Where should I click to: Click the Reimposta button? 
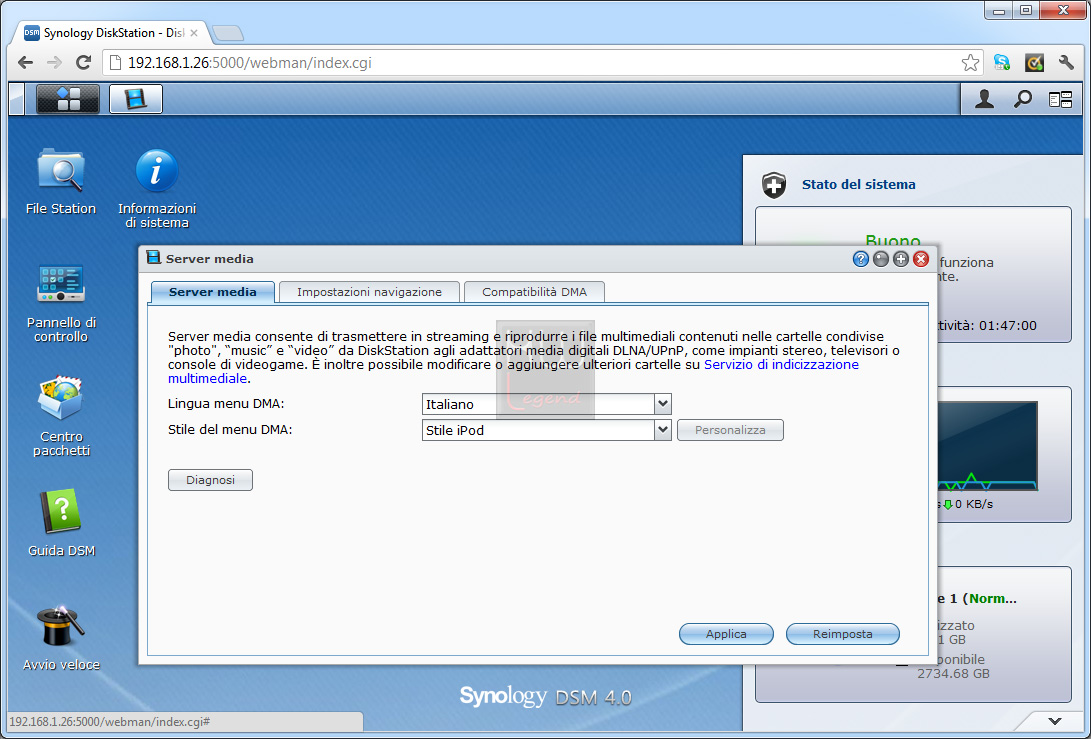coord(843,634)
